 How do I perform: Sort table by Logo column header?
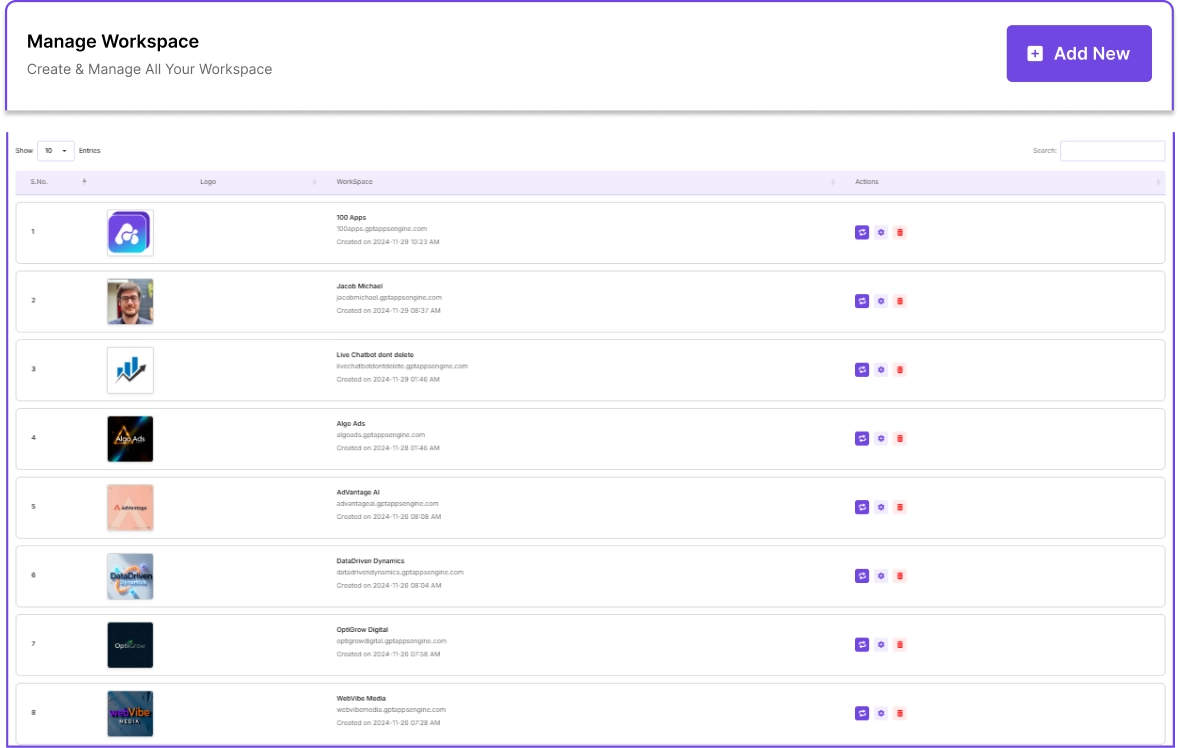tap(208, 182)
